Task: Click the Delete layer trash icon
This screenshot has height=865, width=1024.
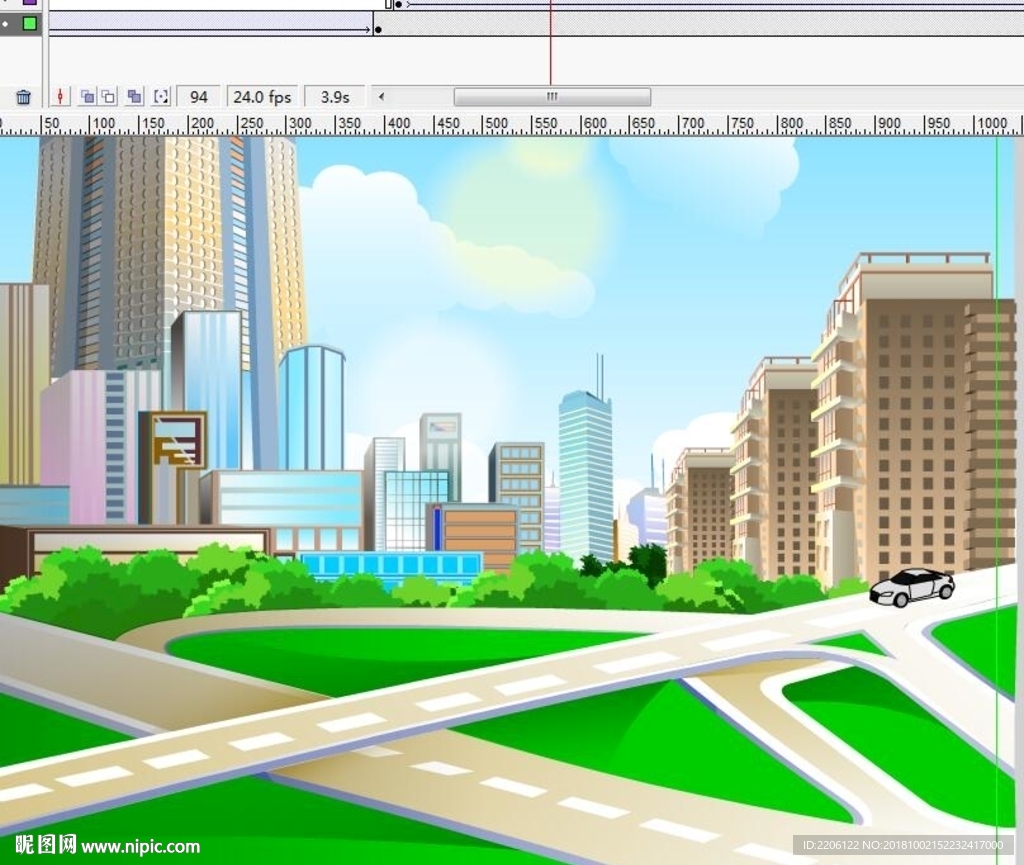Action: point(23,97)
